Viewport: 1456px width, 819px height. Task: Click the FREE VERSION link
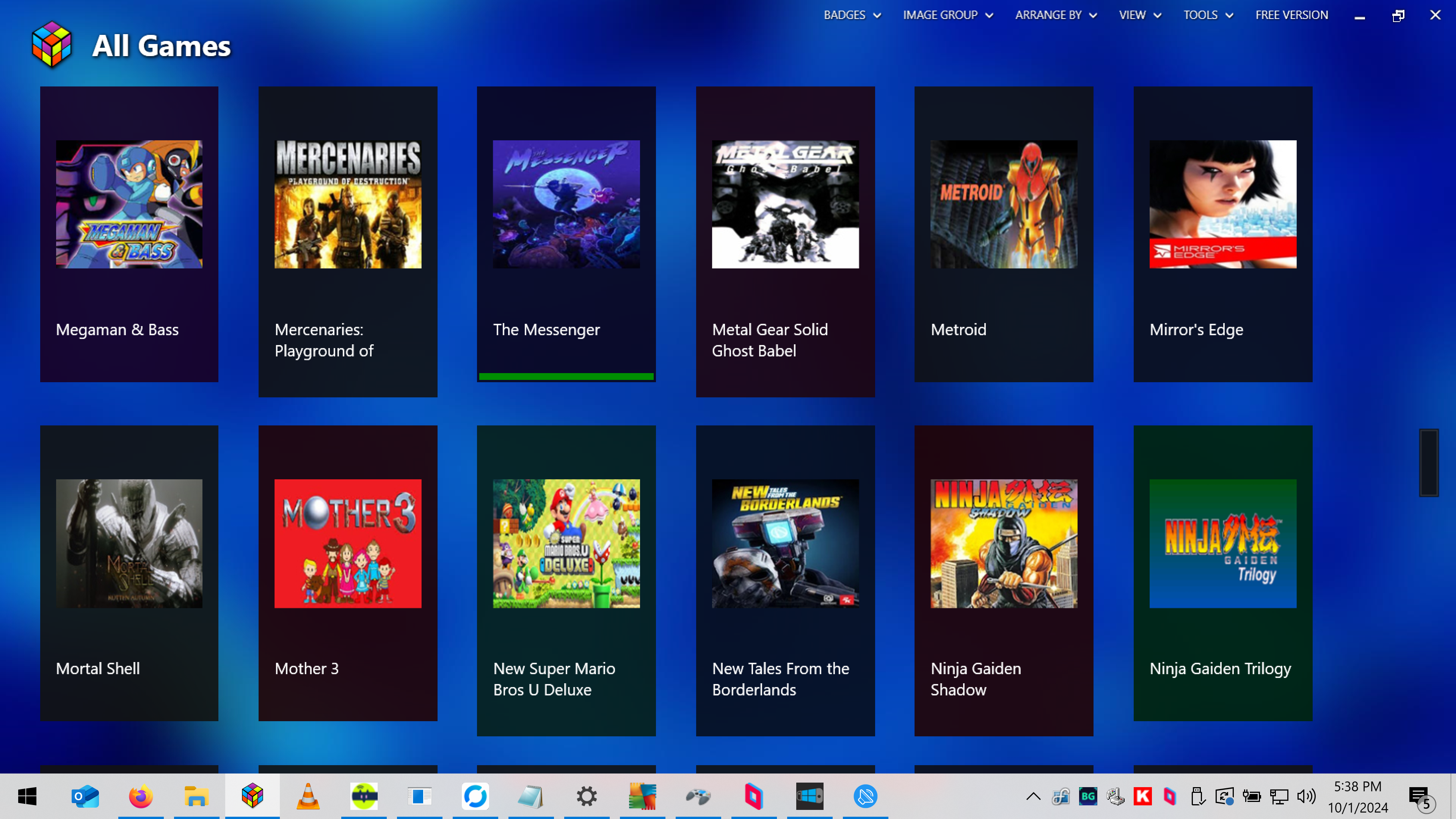point(1291,15)
